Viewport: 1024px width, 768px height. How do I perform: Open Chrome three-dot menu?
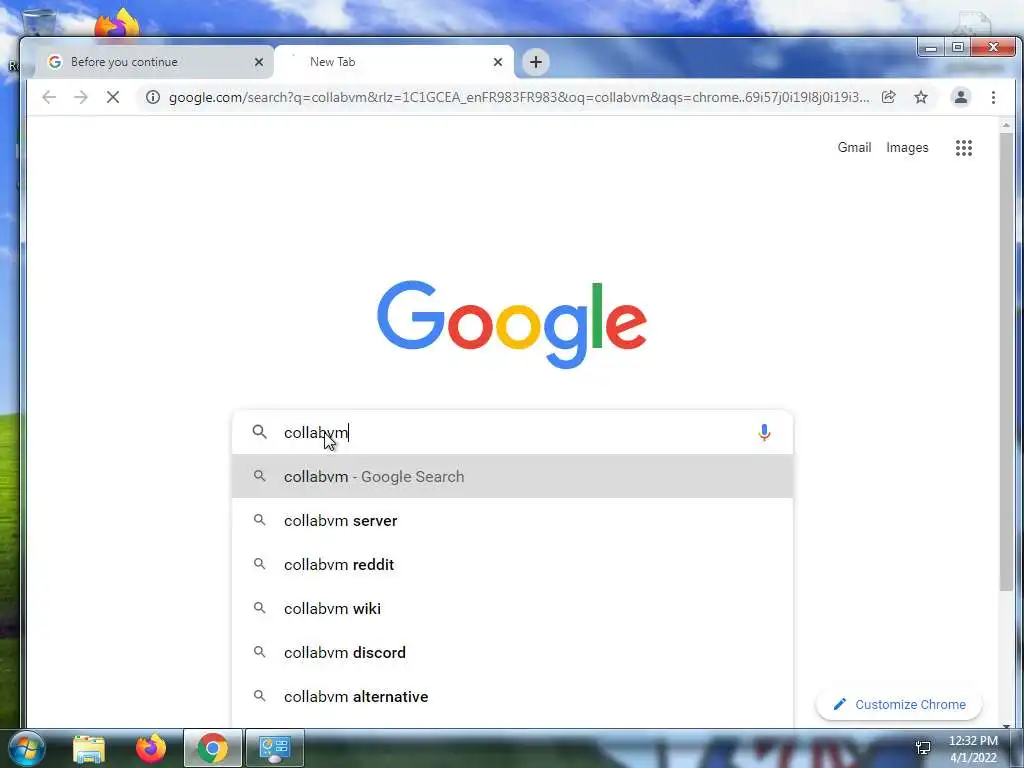pyautogui.click(x=993, y=97)
